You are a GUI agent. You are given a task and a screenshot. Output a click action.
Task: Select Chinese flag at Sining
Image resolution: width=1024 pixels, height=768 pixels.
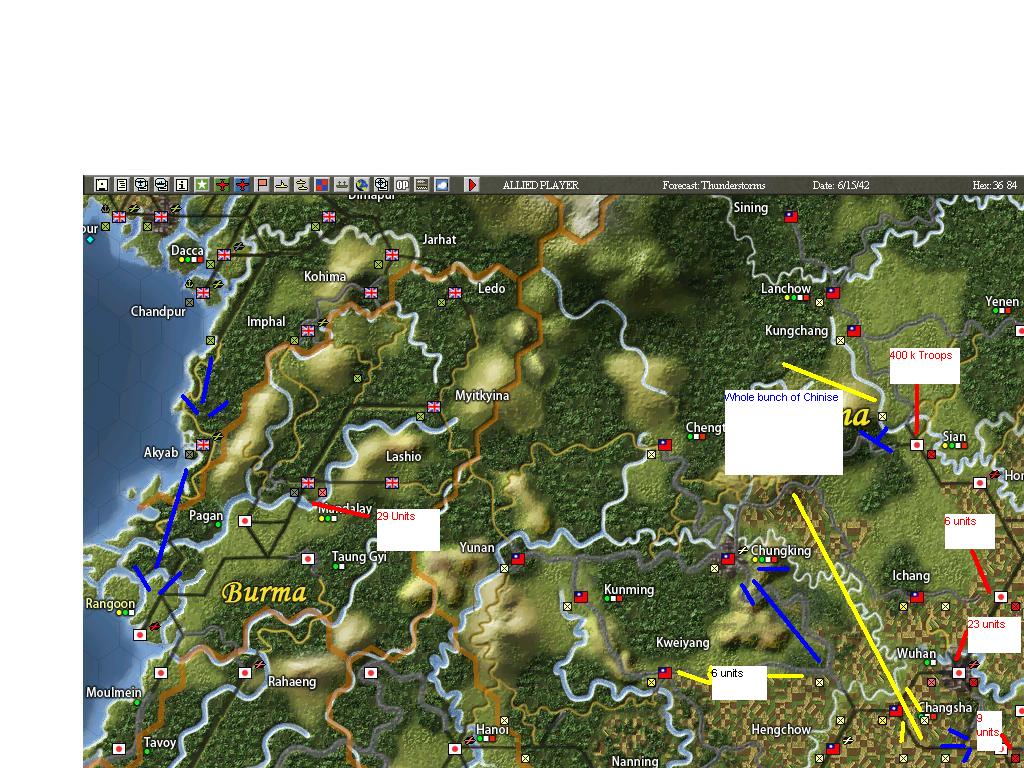(x=791, y=217)
